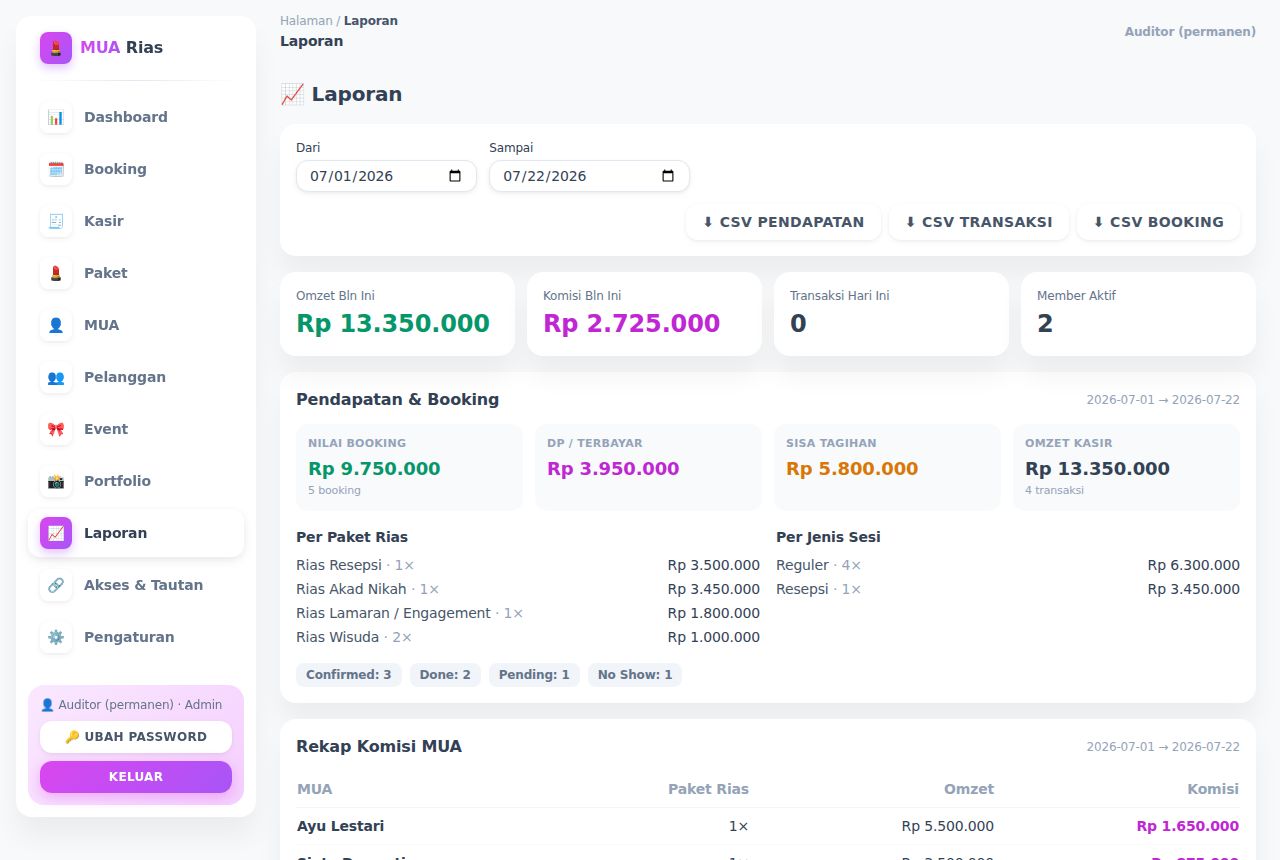Click the Booking calendar icon
The image size is (1280, 860).
[56, 169]
